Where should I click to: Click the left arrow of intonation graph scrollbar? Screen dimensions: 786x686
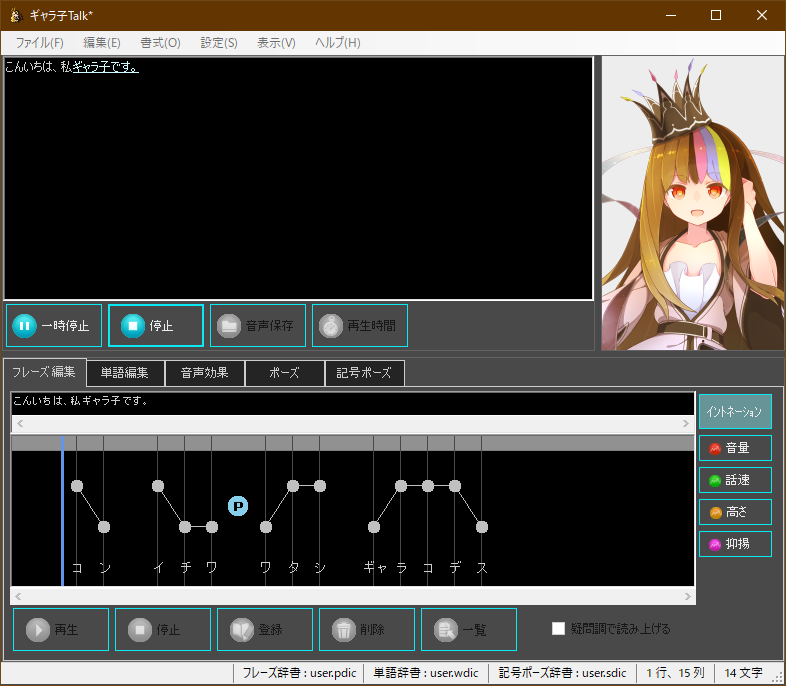pyautogui.click(x=18, y=596)
